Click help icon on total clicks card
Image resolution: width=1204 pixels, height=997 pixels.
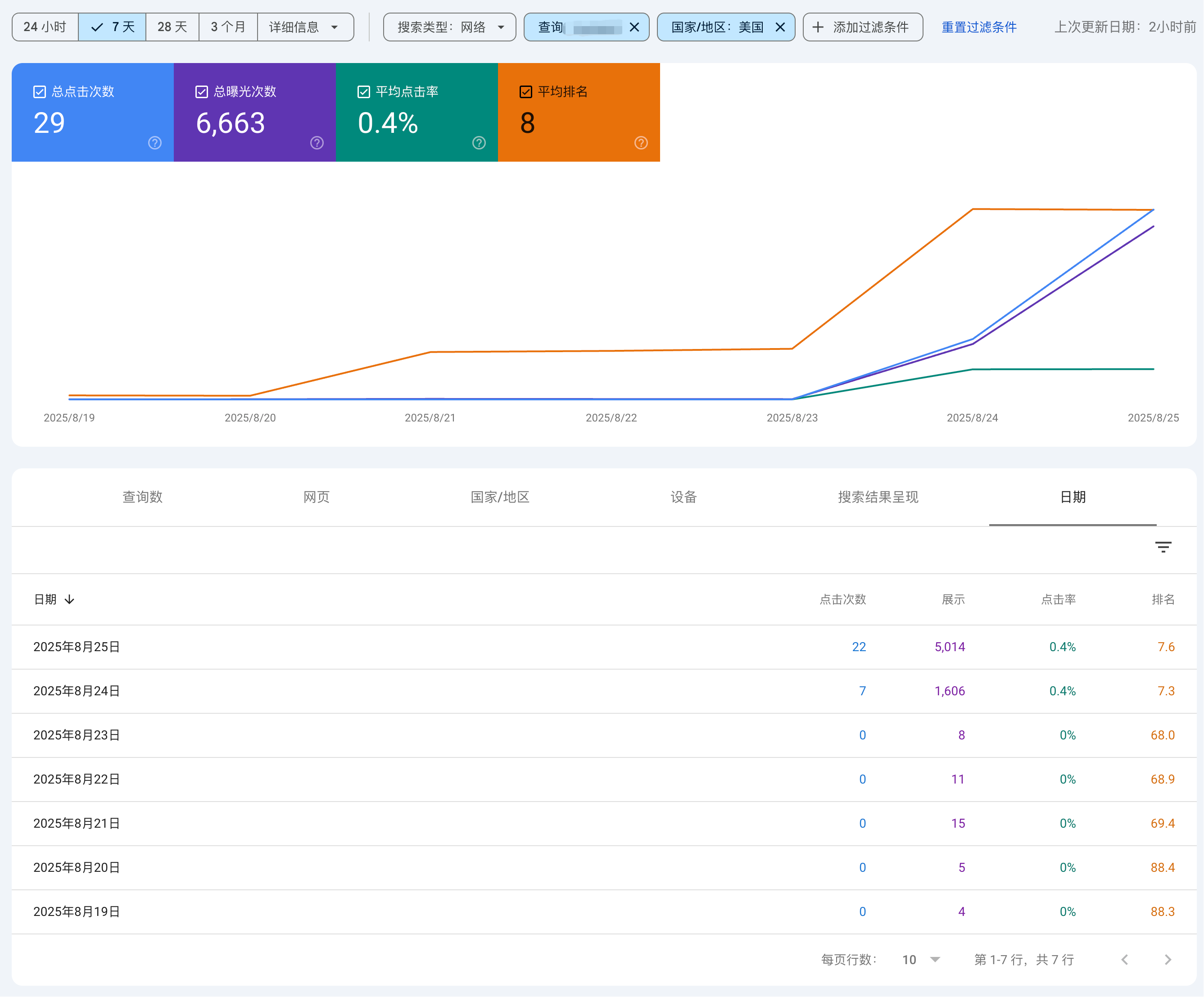155,143
